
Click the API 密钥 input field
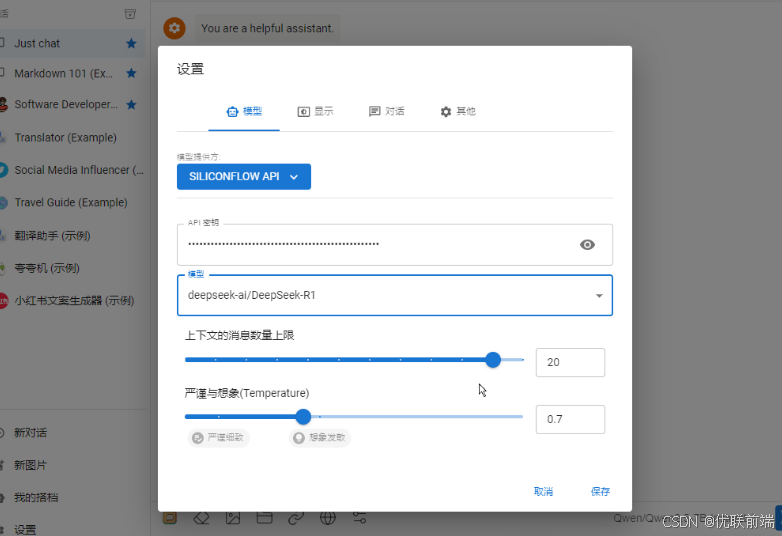pos(394,245)
